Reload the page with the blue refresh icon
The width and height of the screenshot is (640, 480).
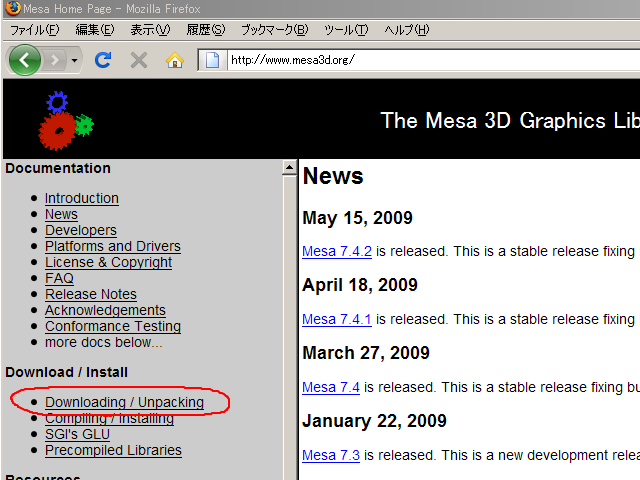[x=103, y=60]
